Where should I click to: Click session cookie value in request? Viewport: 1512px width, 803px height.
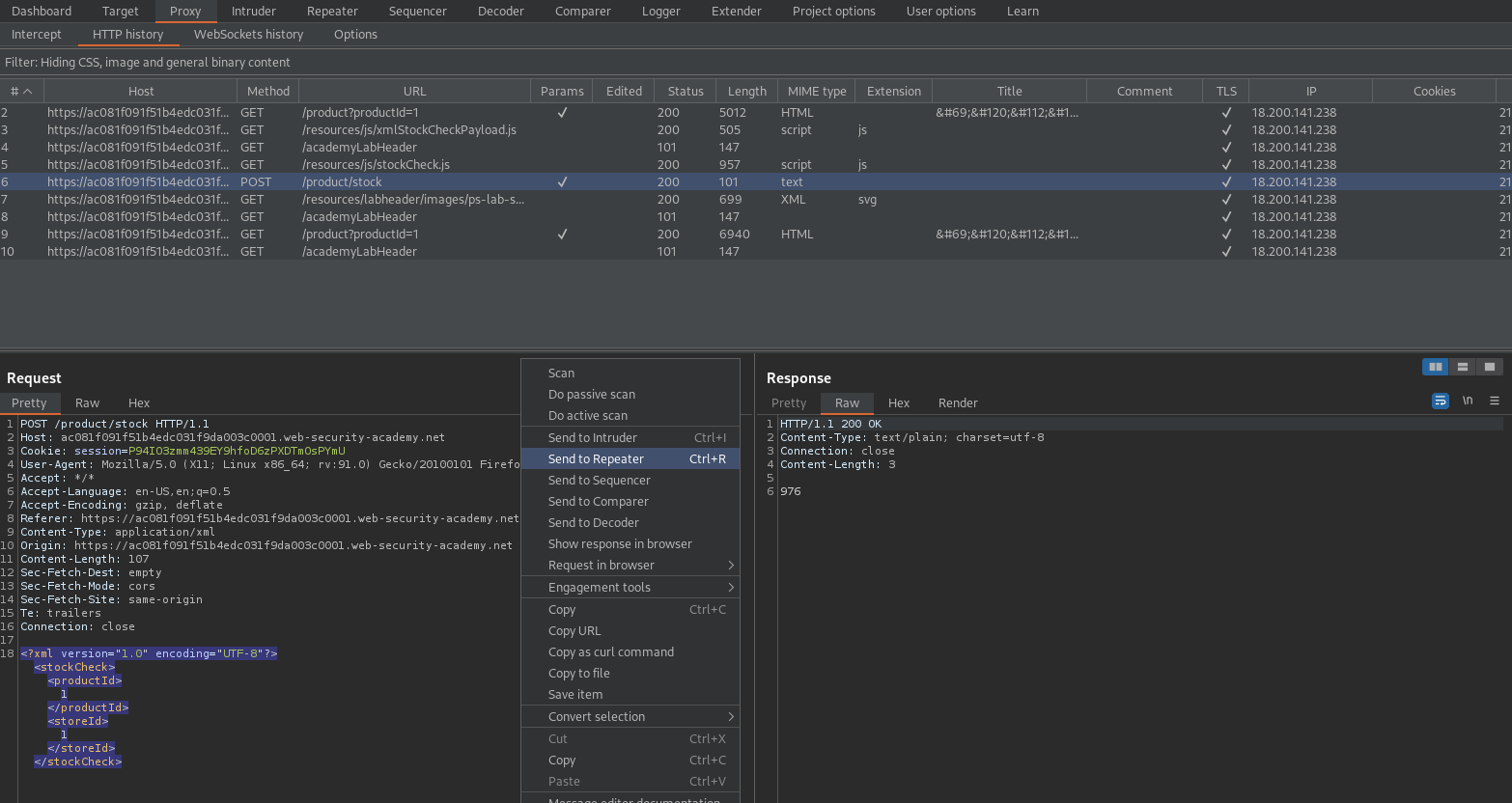(237, 451)
